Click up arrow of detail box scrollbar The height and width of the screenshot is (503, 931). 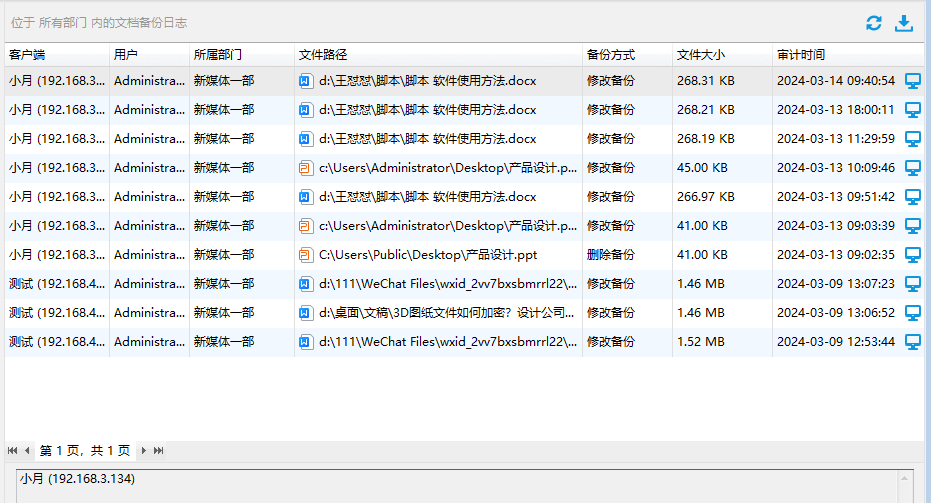[x=904, y=478]
